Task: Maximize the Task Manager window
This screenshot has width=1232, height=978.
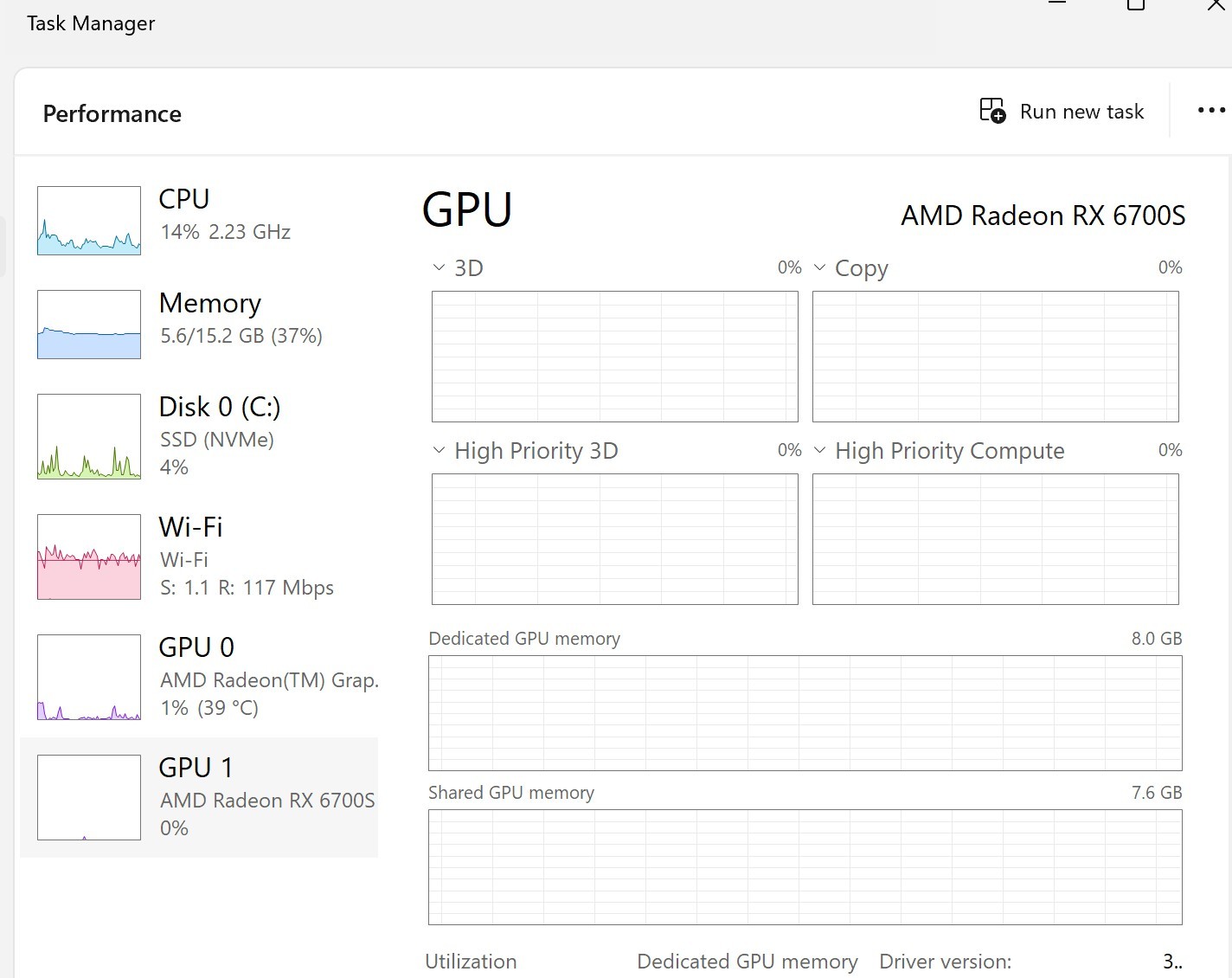Action: point(1136,4)
